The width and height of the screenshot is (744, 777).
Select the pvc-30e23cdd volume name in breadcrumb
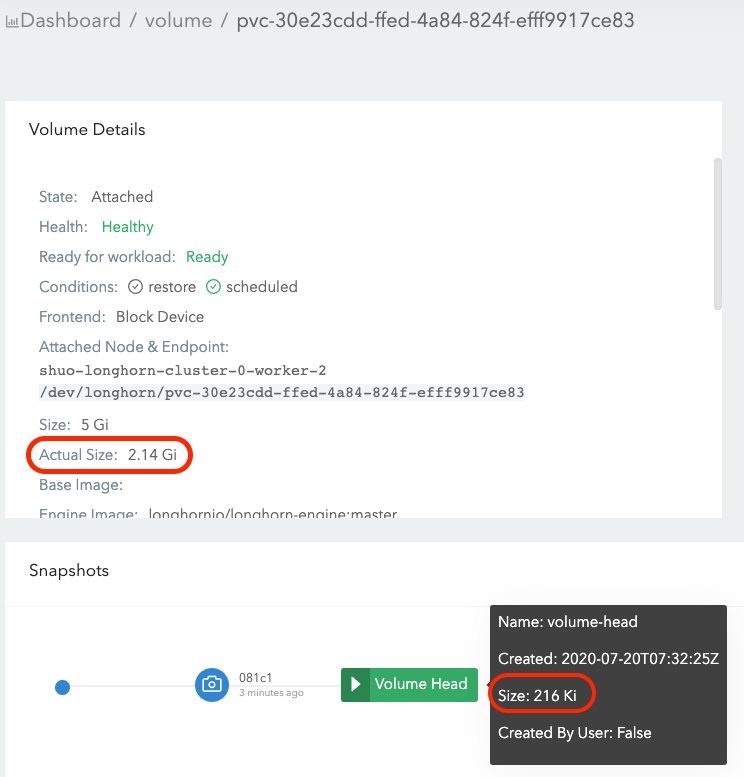pos(435,20)
